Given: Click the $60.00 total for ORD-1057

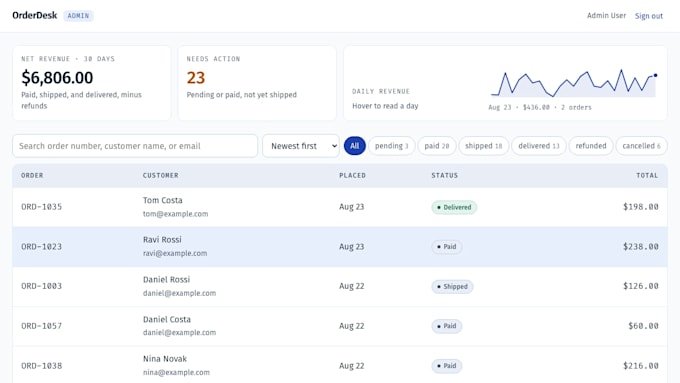Looking at the screenshot, I should 644,326.
